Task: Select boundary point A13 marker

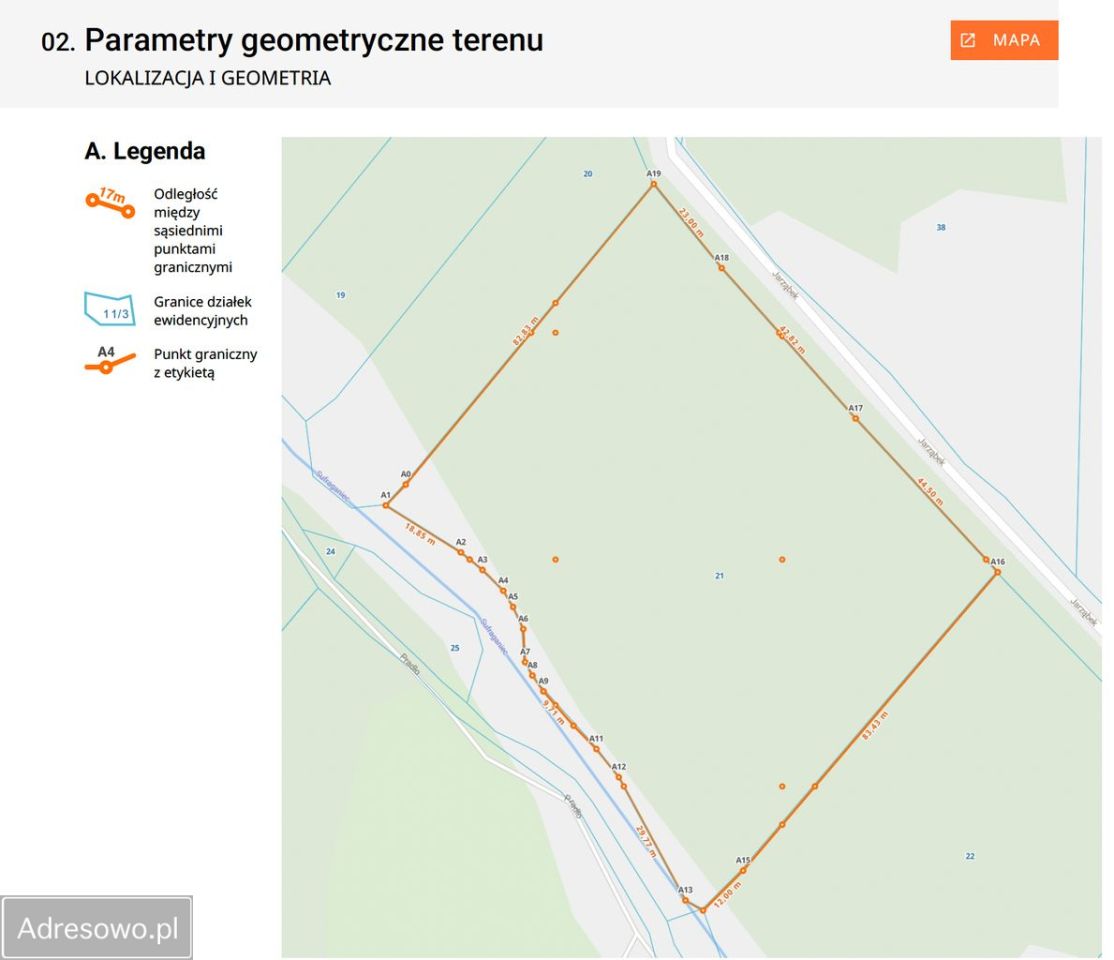Action: 686,900
